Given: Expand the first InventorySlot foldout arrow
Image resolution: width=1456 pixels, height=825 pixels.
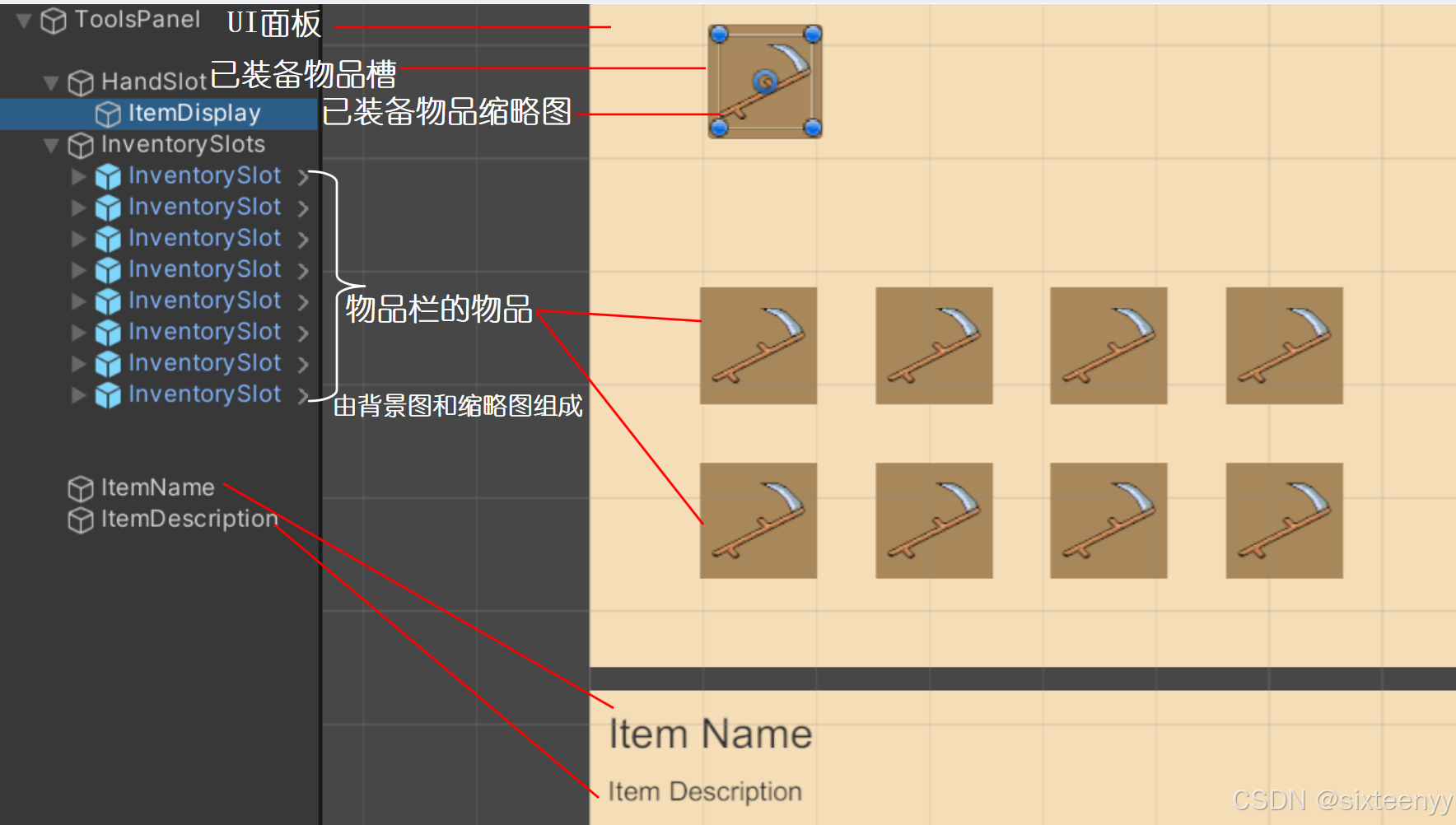Looking at the screenshot, I should 78,176.
